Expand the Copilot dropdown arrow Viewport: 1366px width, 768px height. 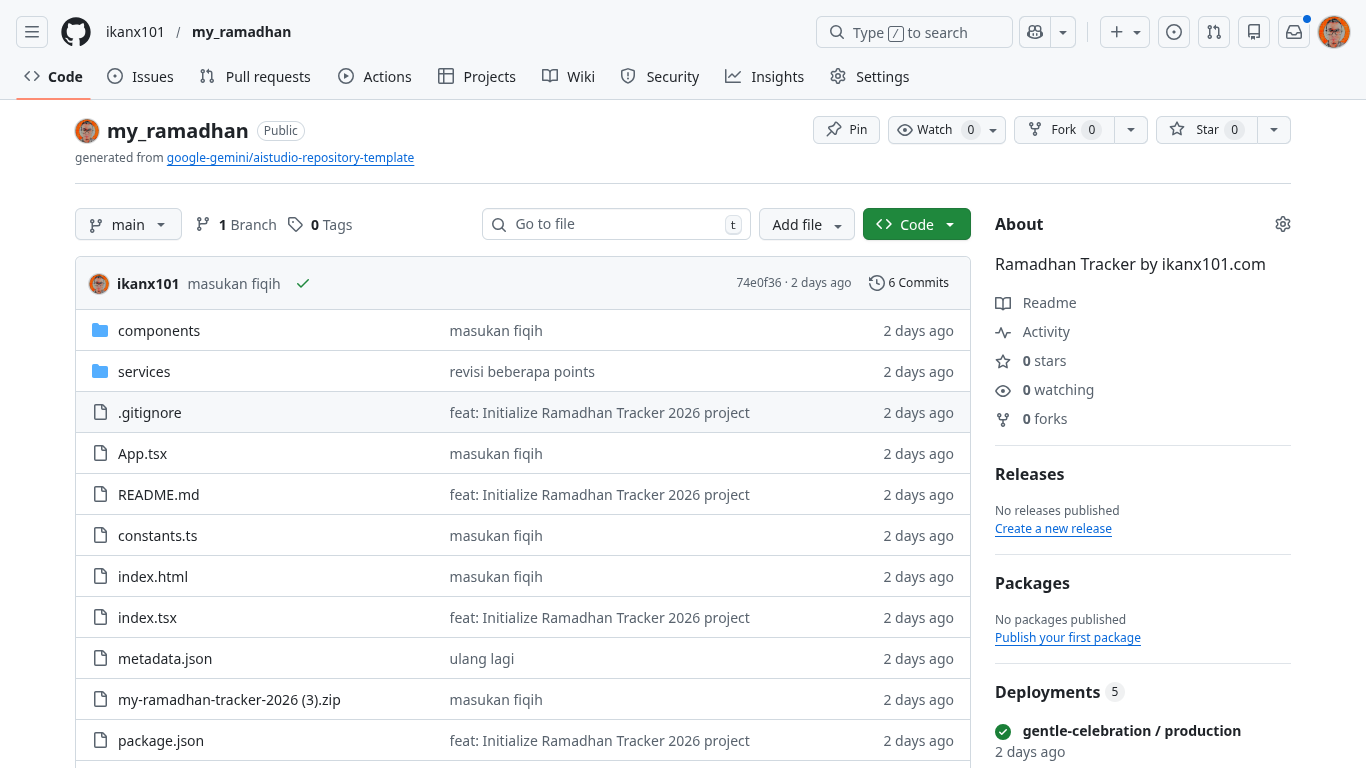click(x=1063, y=32)
